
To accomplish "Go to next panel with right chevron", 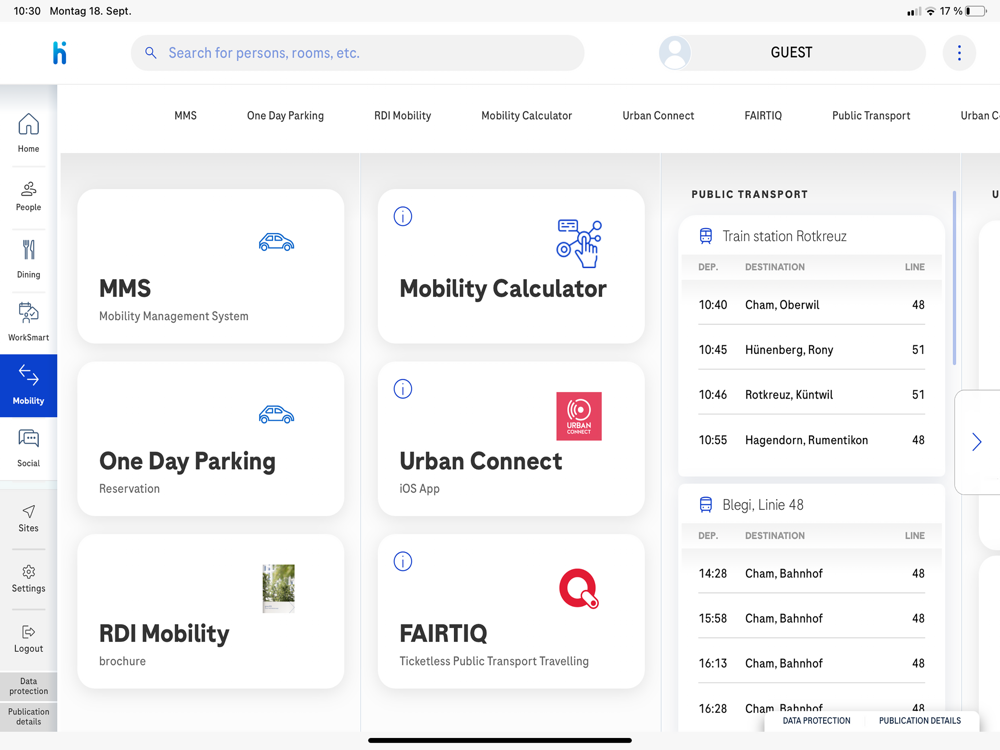I will click(976, 441).
